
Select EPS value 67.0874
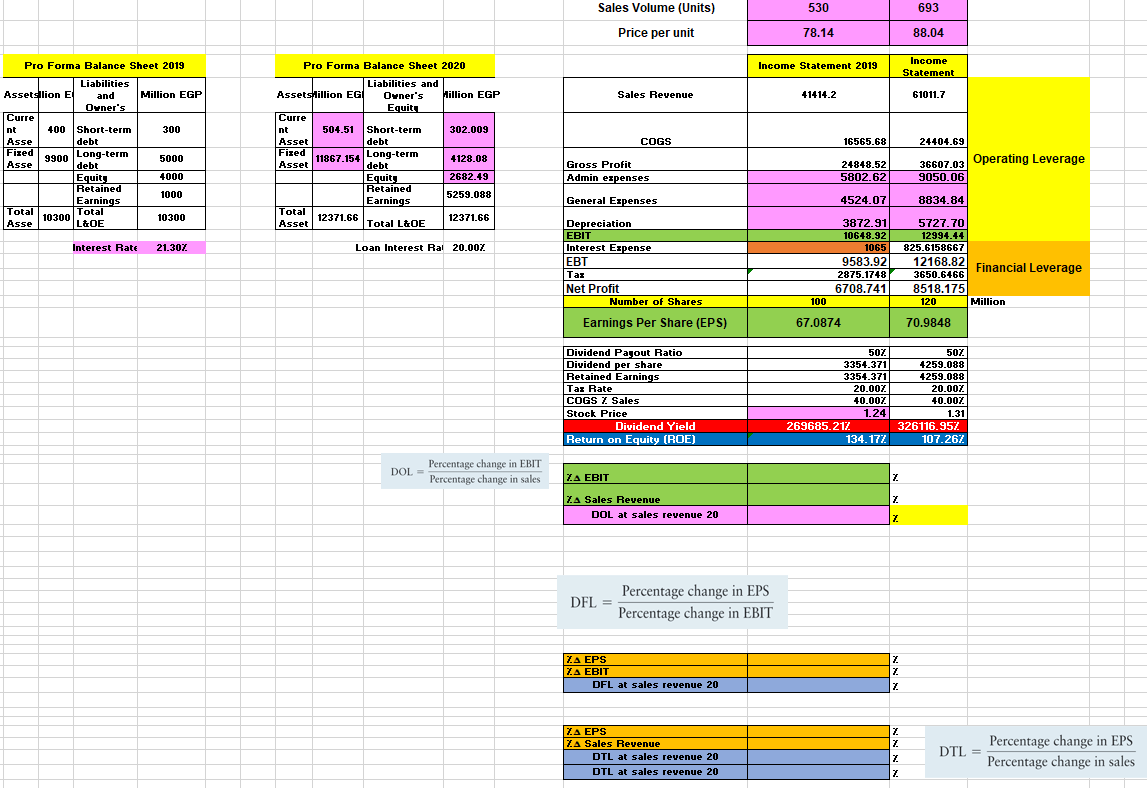[x=819, y=323]
